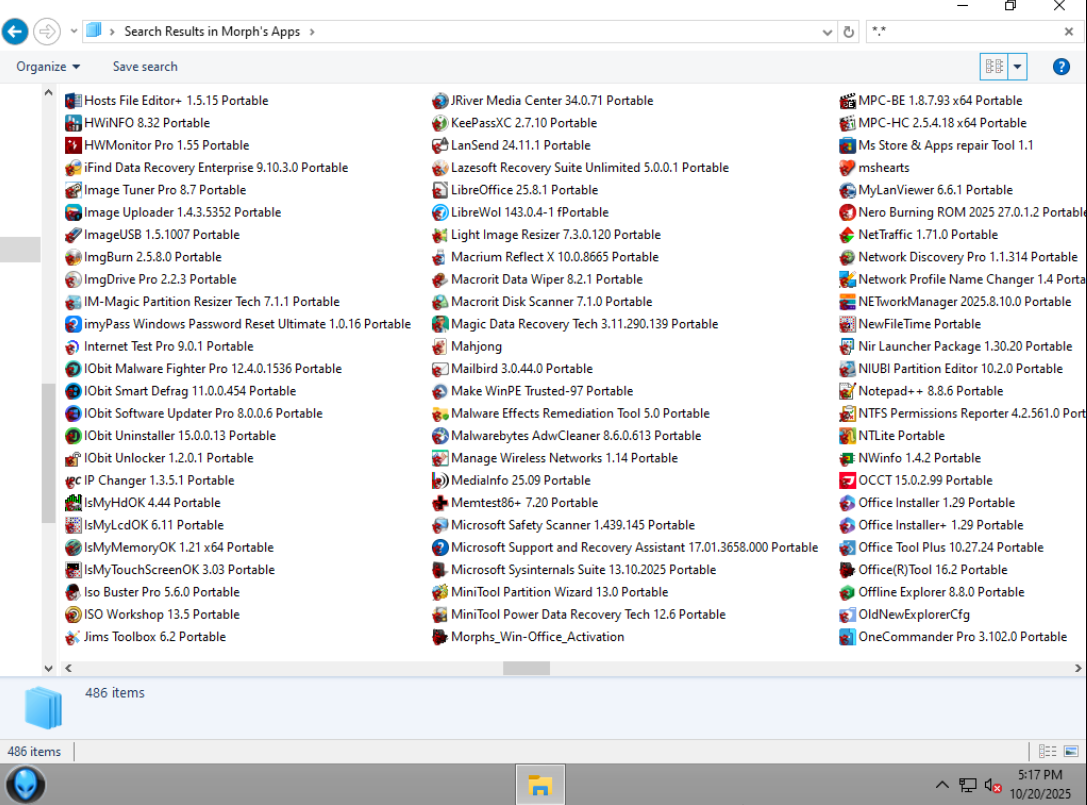
Task: Select the msHearts icon
Action: [x=847, y=168]
